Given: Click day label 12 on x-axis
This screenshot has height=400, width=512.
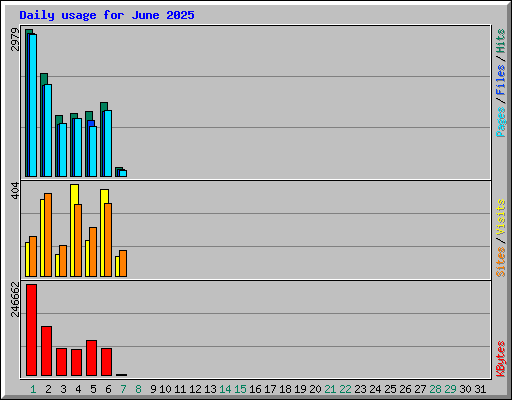Looking at the screenshot, I should point(195,389).
